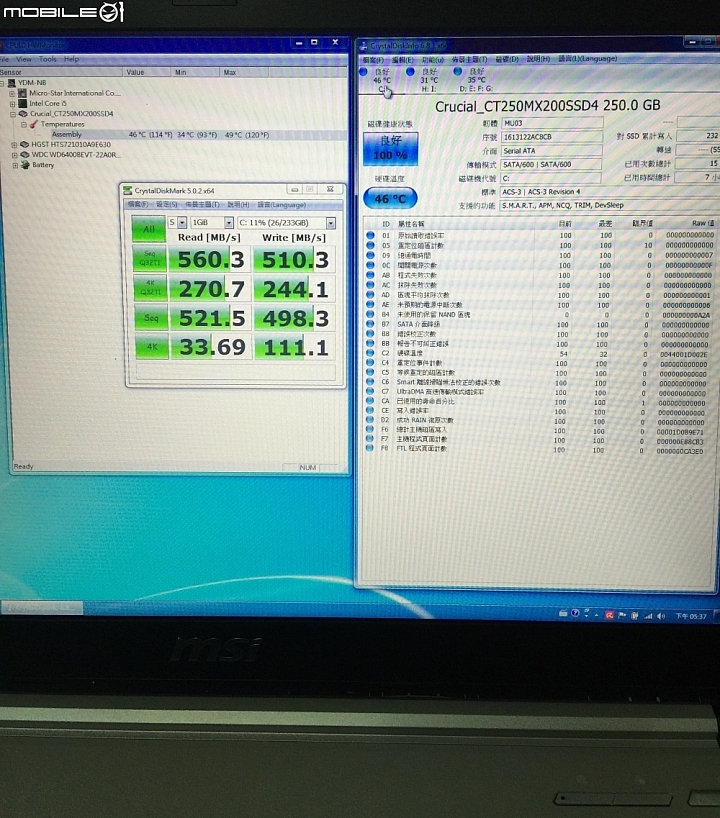Click the Min column header
This screenshot has height=818, width=720.
click(x=195, y=72)
